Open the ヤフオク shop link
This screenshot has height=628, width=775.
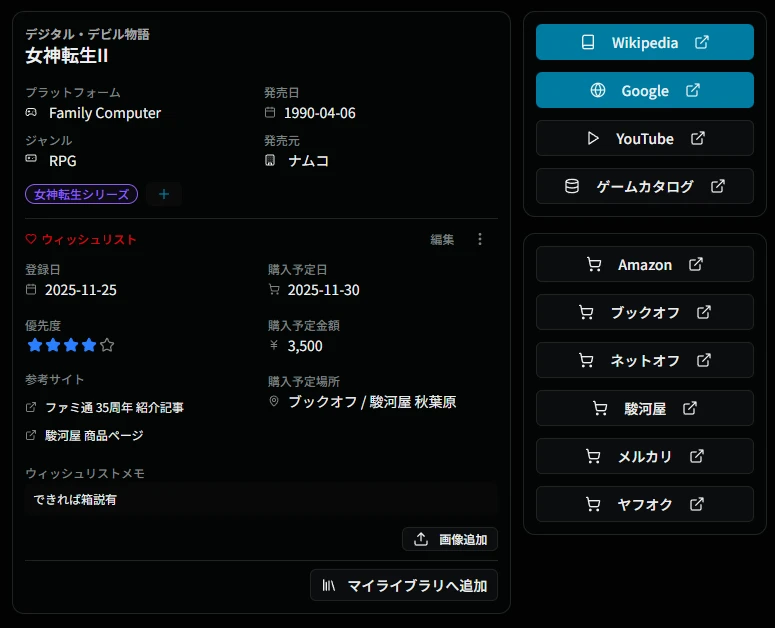point(645,504)
